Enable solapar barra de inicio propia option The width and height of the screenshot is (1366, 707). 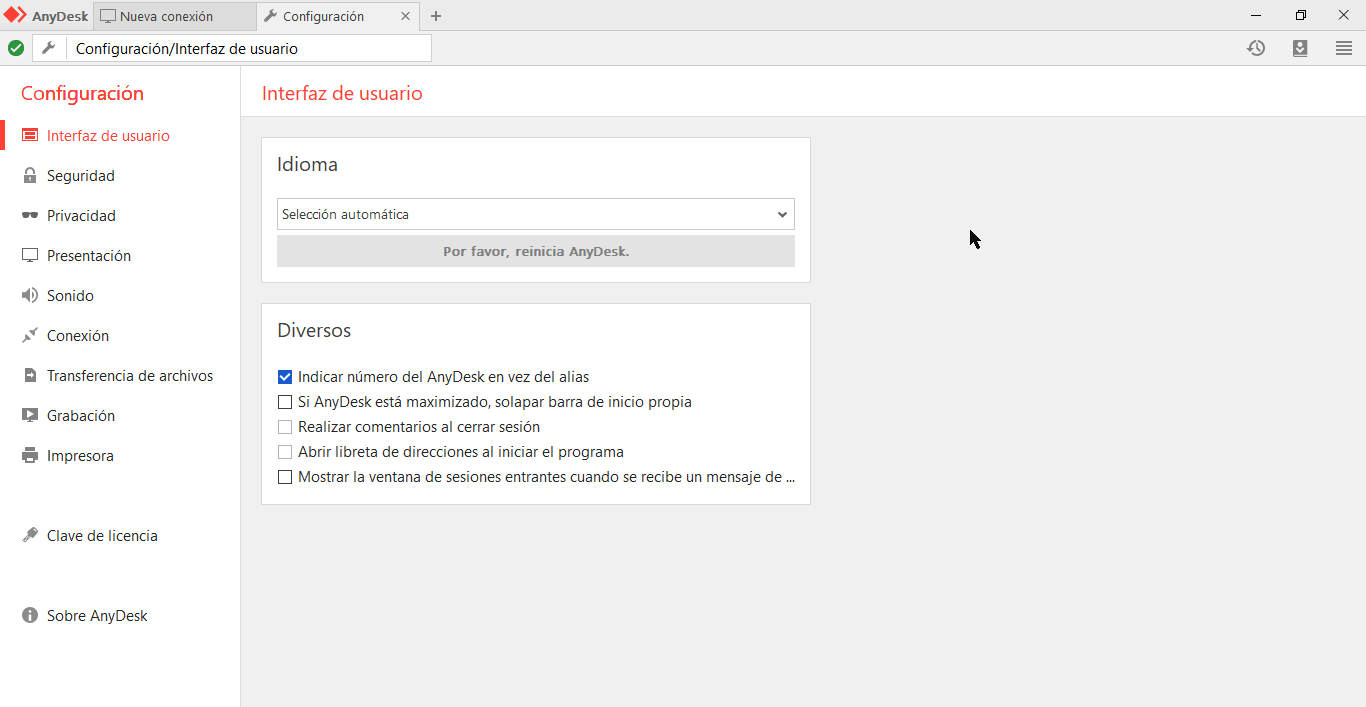[x=285, y=402]
